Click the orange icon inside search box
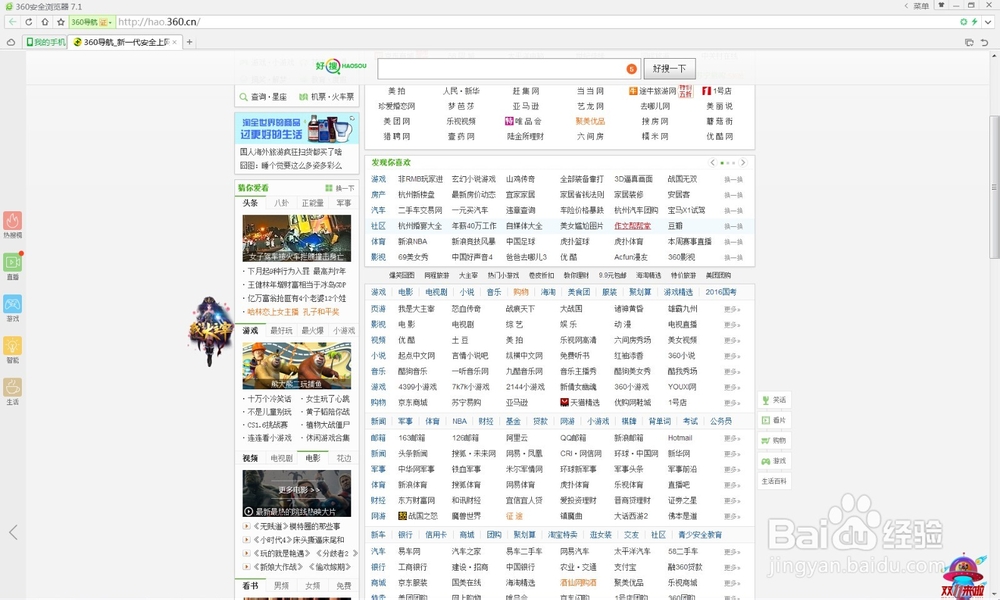The image size is (1000, 600). [631, 69]
